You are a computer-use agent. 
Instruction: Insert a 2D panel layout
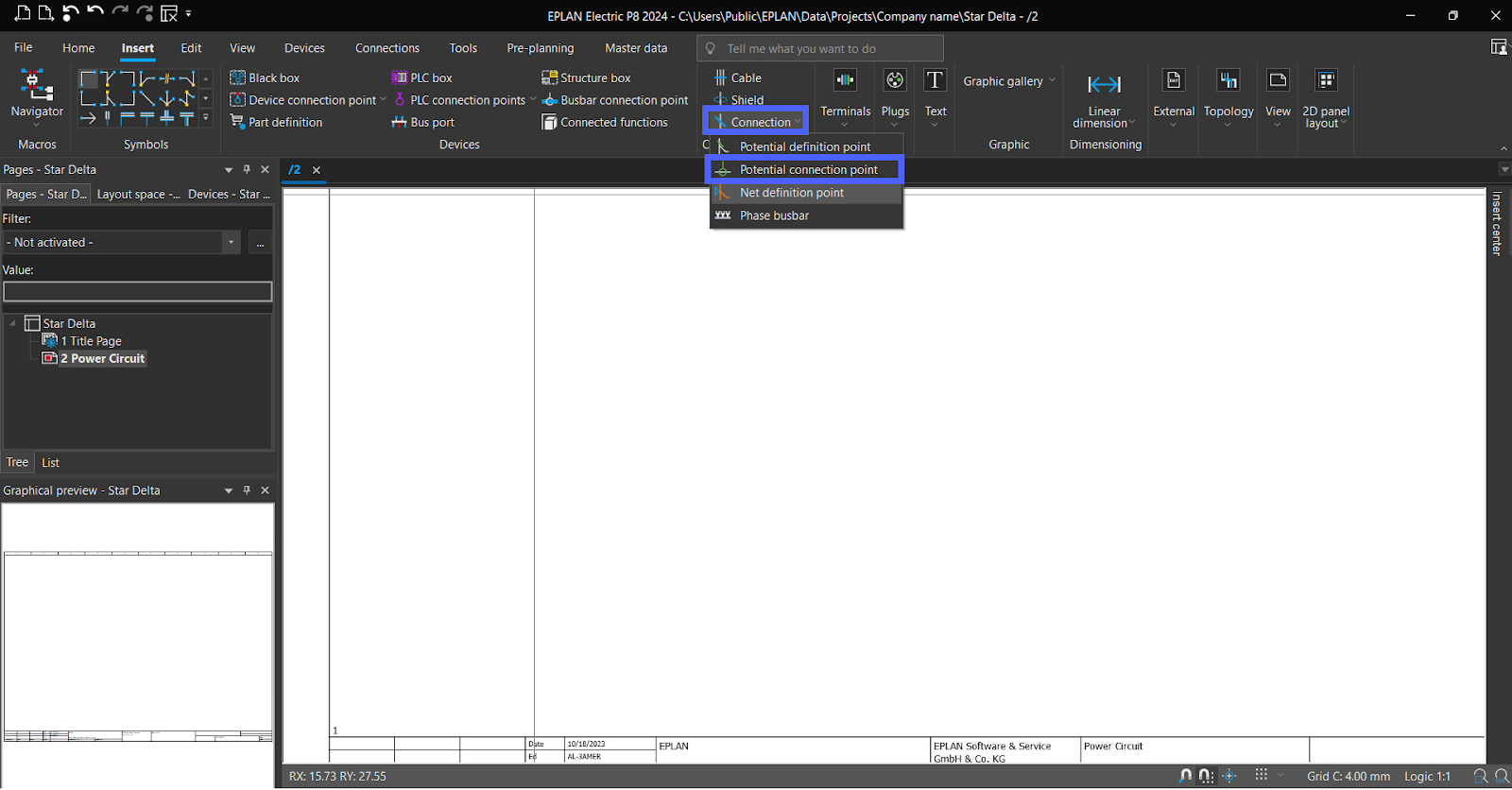tap(1326, 96)
